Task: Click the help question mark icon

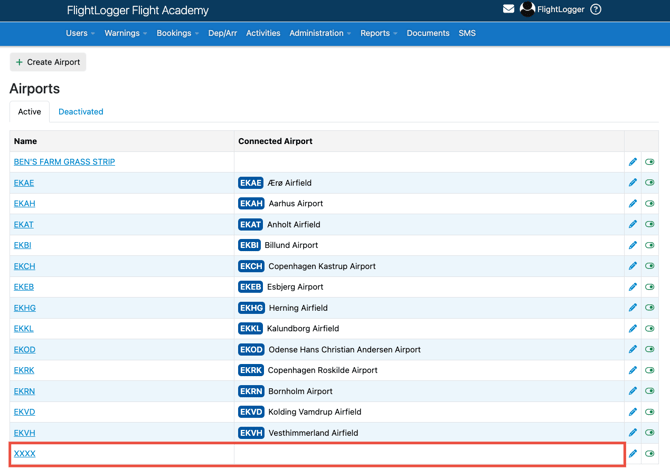Action: tap(596, 10)
